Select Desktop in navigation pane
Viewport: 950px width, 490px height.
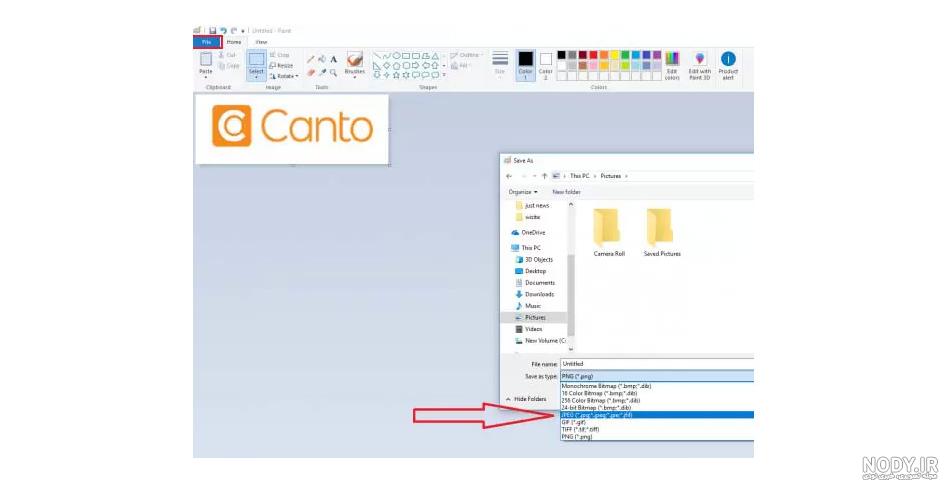click(x=531, y=271)
